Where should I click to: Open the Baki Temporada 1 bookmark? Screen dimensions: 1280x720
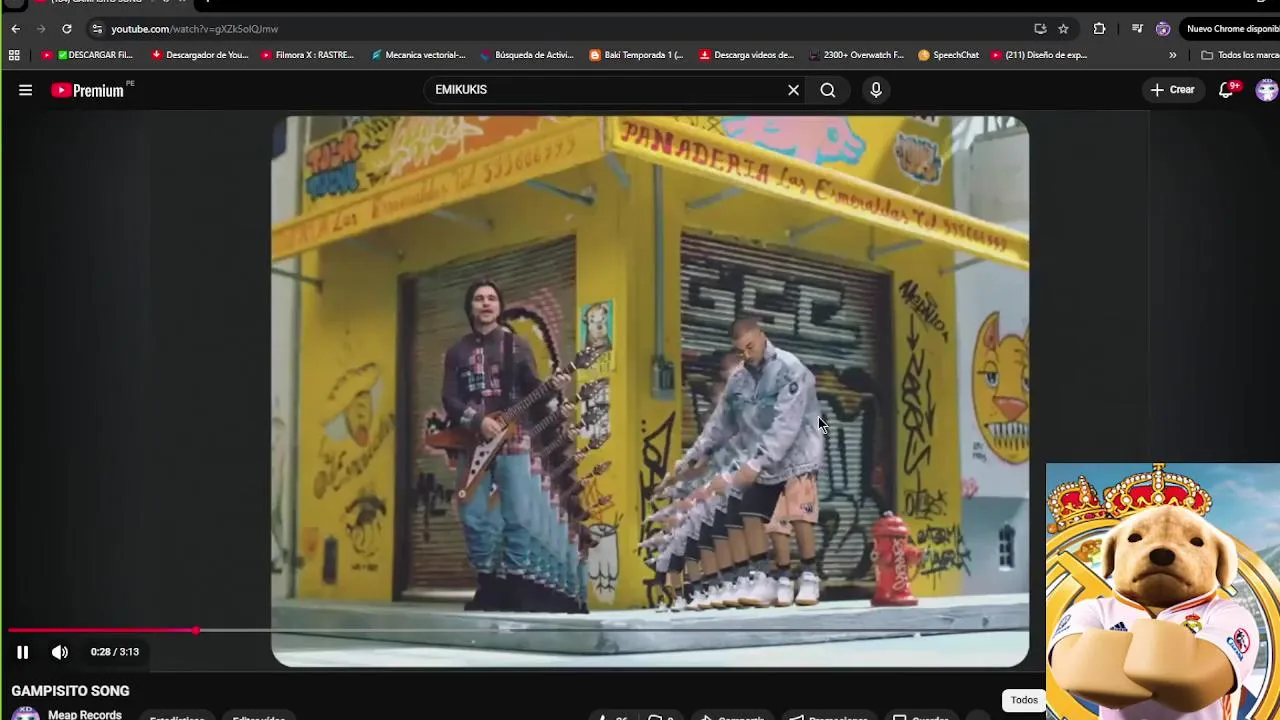tap(636, 55)
